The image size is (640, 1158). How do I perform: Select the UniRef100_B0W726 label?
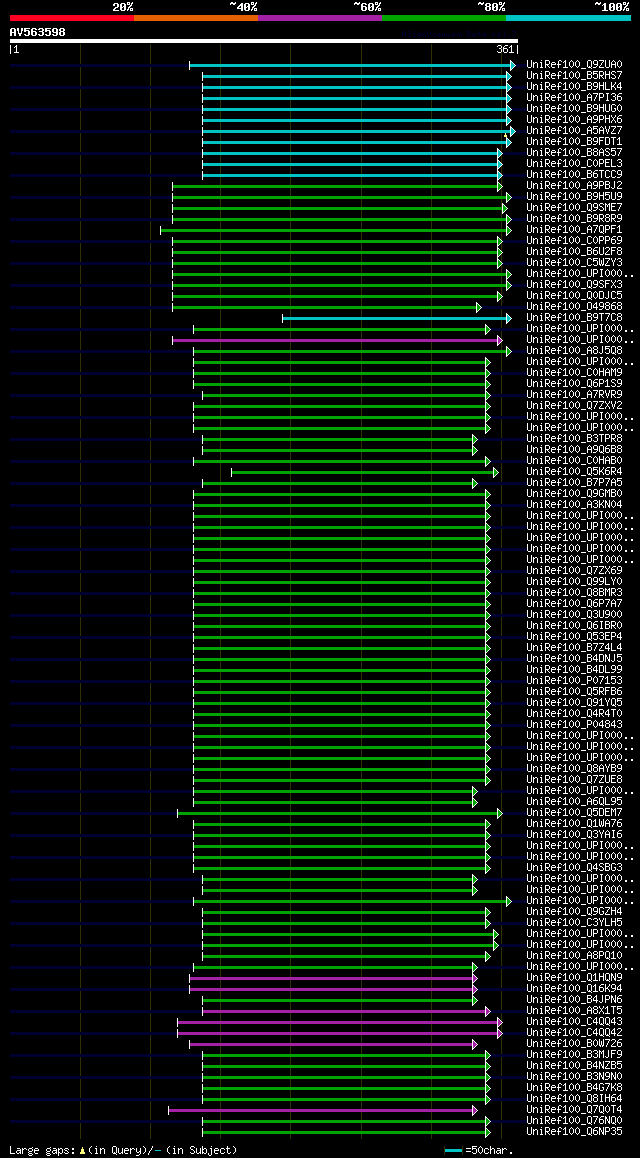coord(574,1044)
